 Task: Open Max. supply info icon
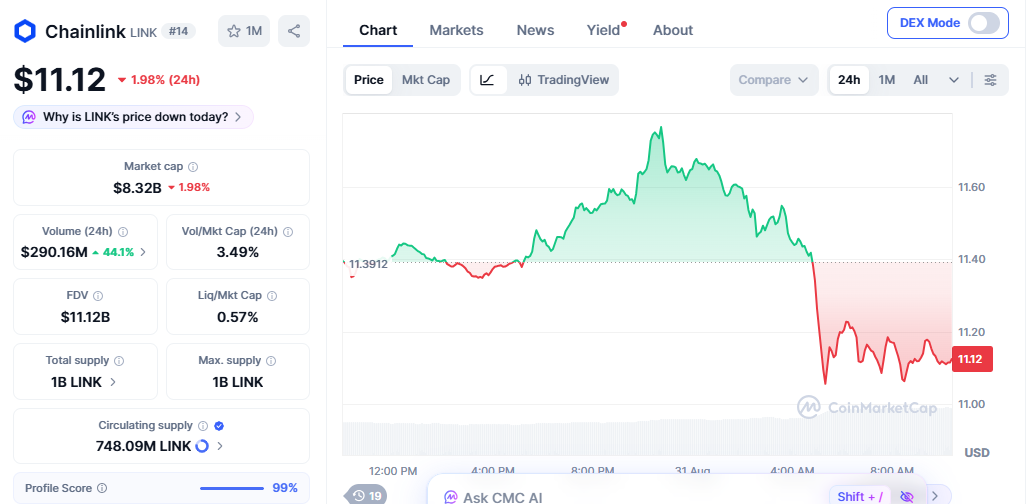click(271, 361)
